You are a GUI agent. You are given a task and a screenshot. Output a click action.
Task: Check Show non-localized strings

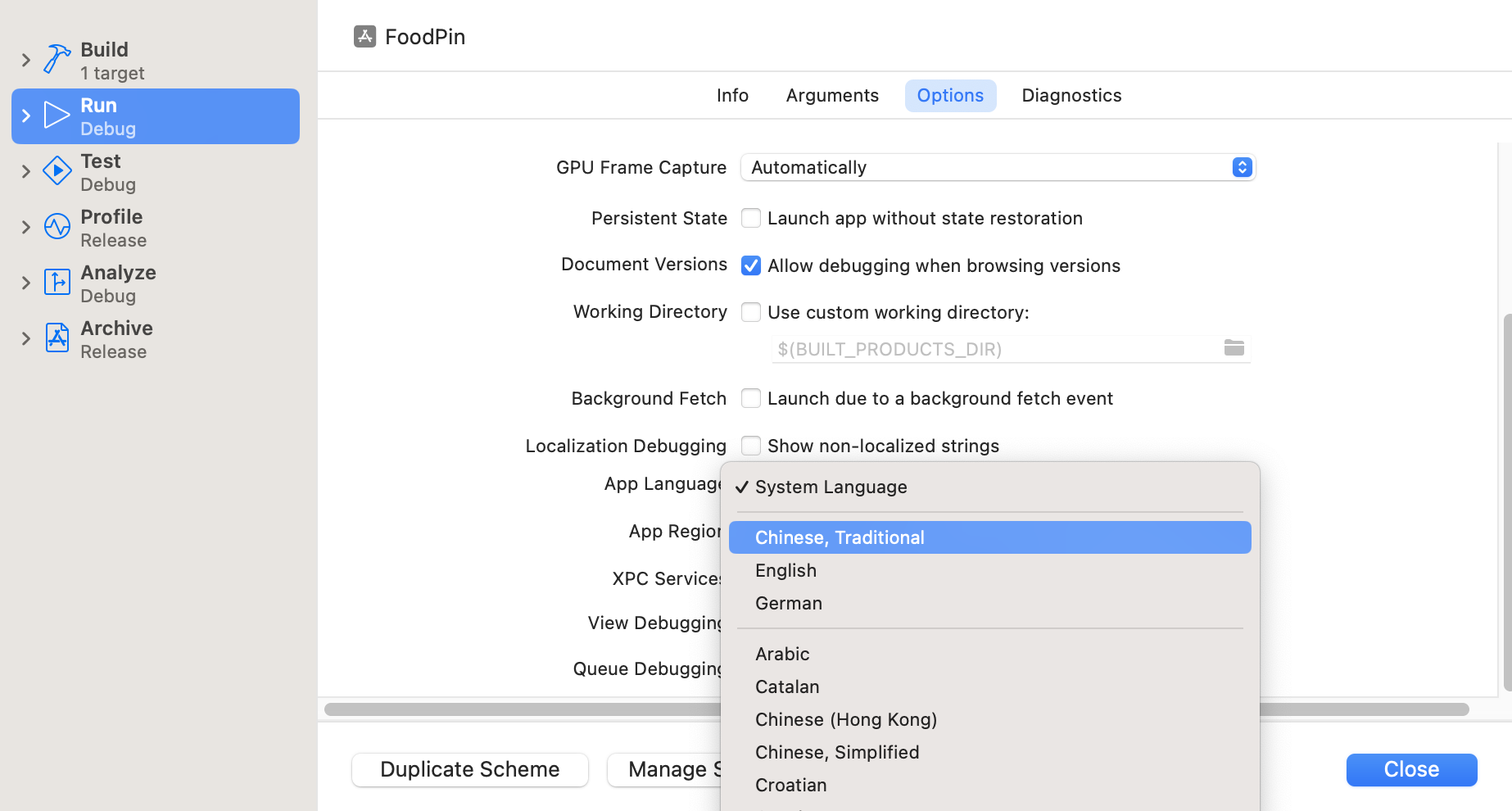pyautogui.click(x=750, y=445)
